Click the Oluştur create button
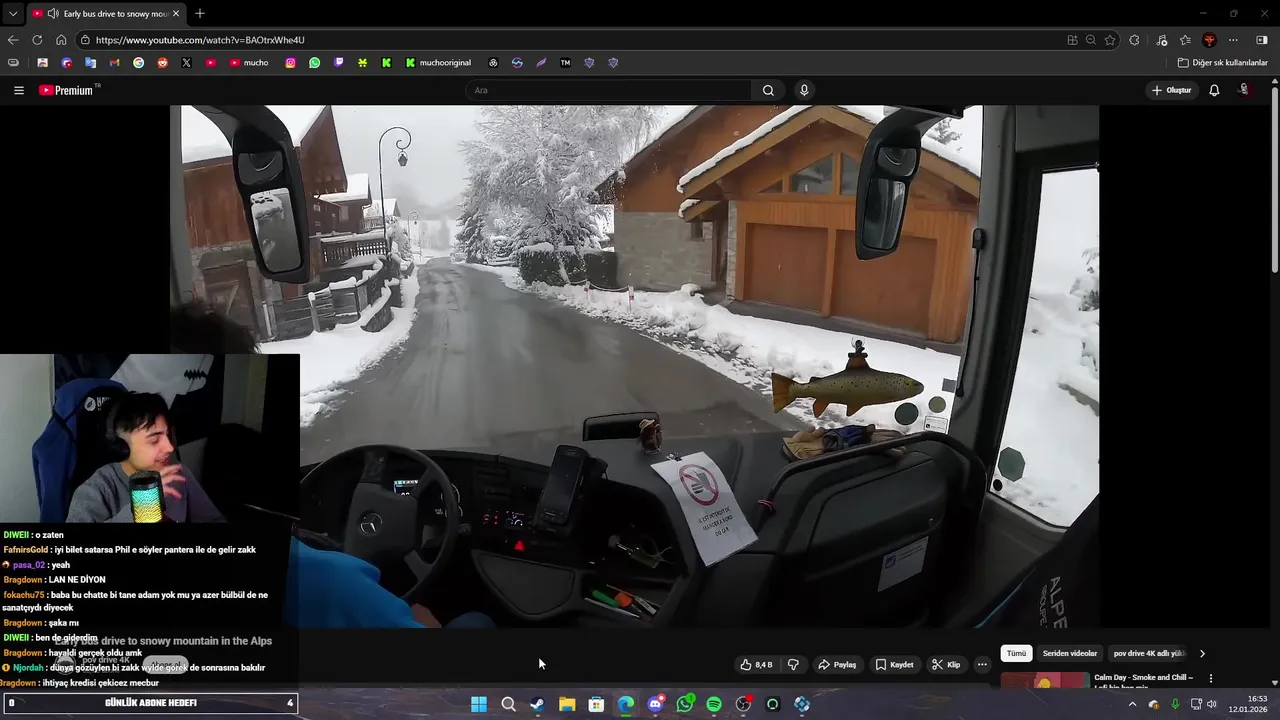Screen dimensions: 1280x720 pos(1171,90)
